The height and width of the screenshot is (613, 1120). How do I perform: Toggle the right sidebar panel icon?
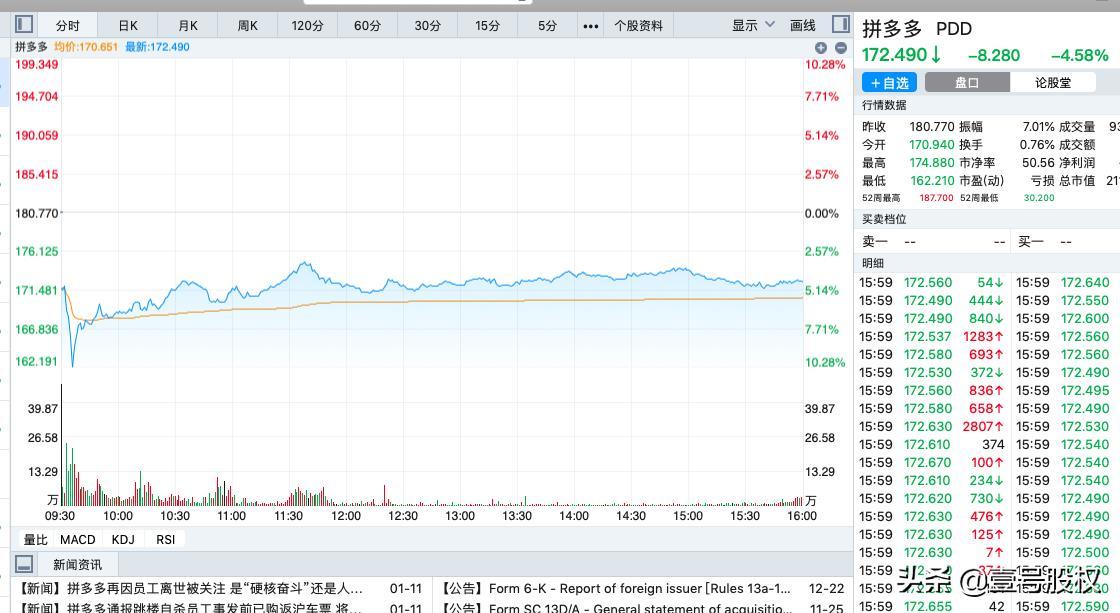pos(841,24)
